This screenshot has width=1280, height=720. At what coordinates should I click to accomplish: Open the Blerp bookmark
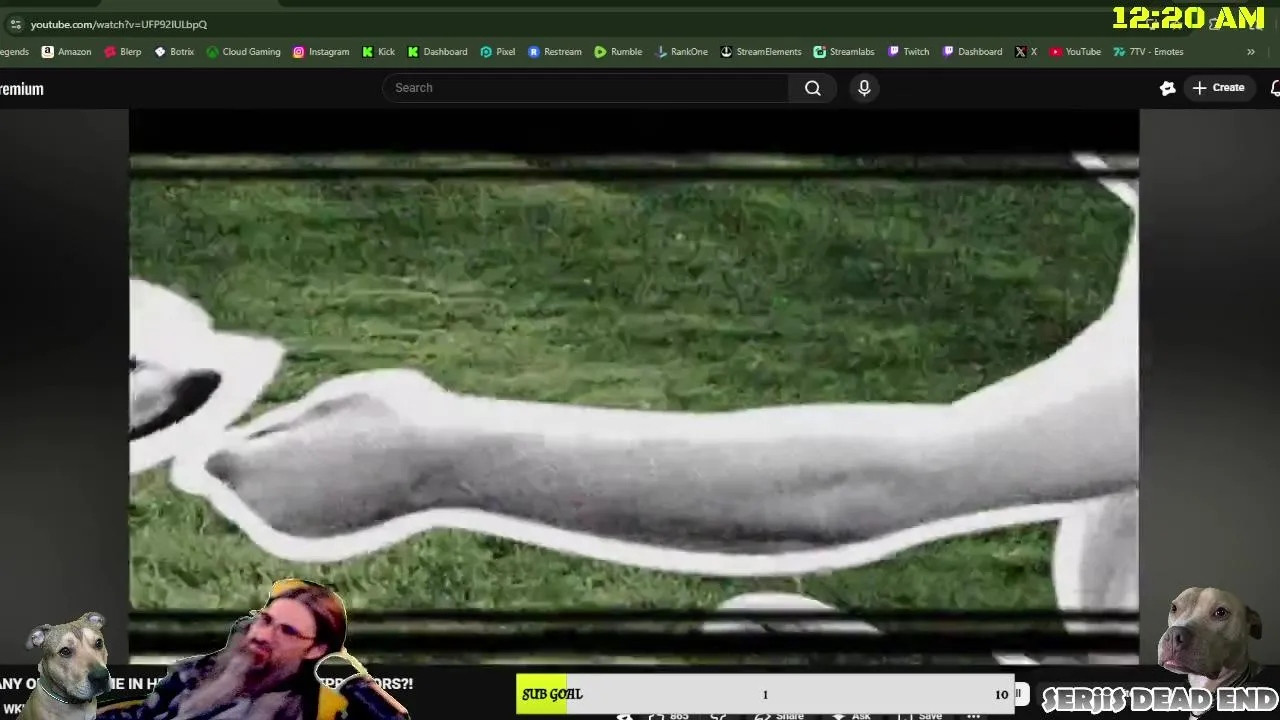click(123, 52)
